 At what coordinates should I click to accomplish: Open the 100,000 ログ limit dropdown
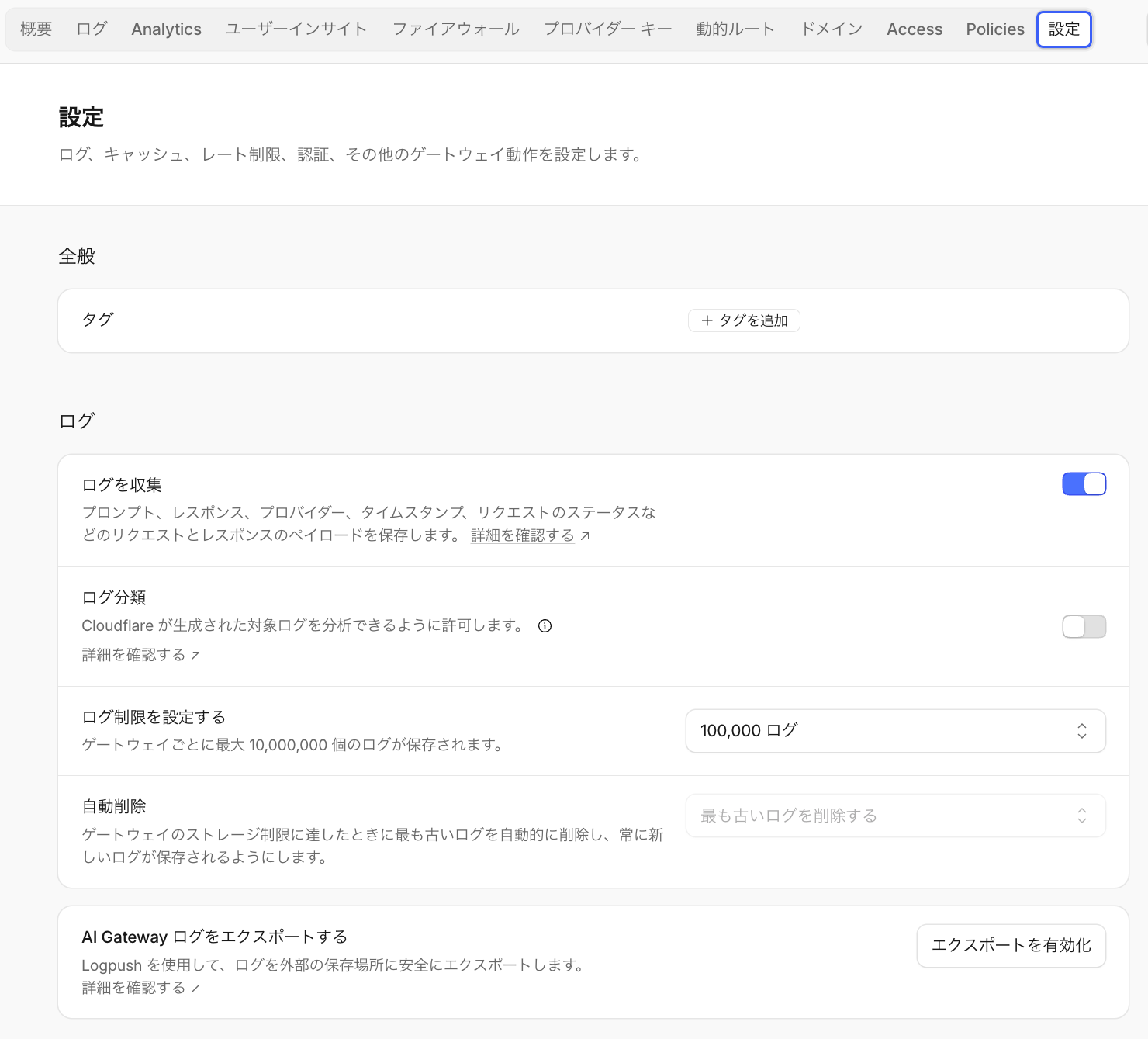tap(895, 731)
